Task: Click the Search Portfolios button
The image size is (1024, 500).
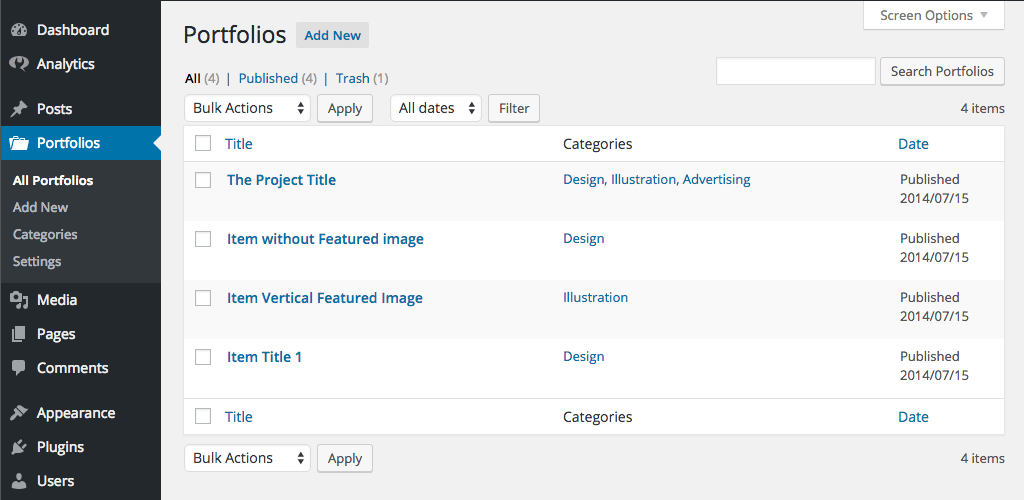Action: [x=942, y=71]
